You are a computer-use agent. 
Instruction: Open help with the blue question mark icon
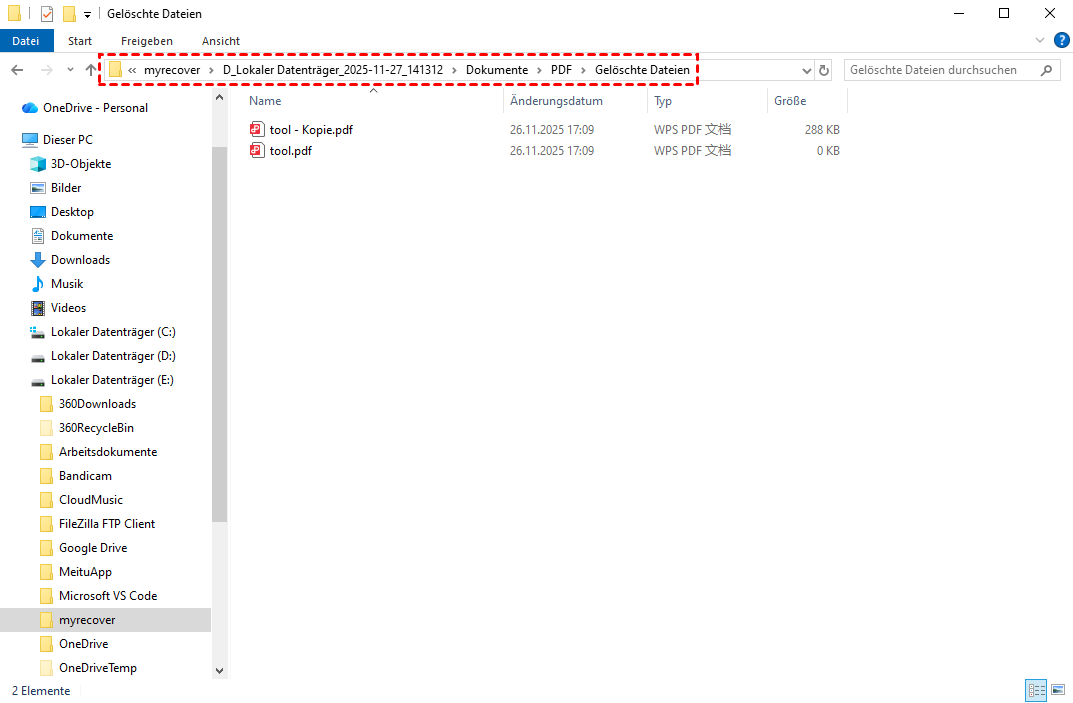pos(1061,40)
